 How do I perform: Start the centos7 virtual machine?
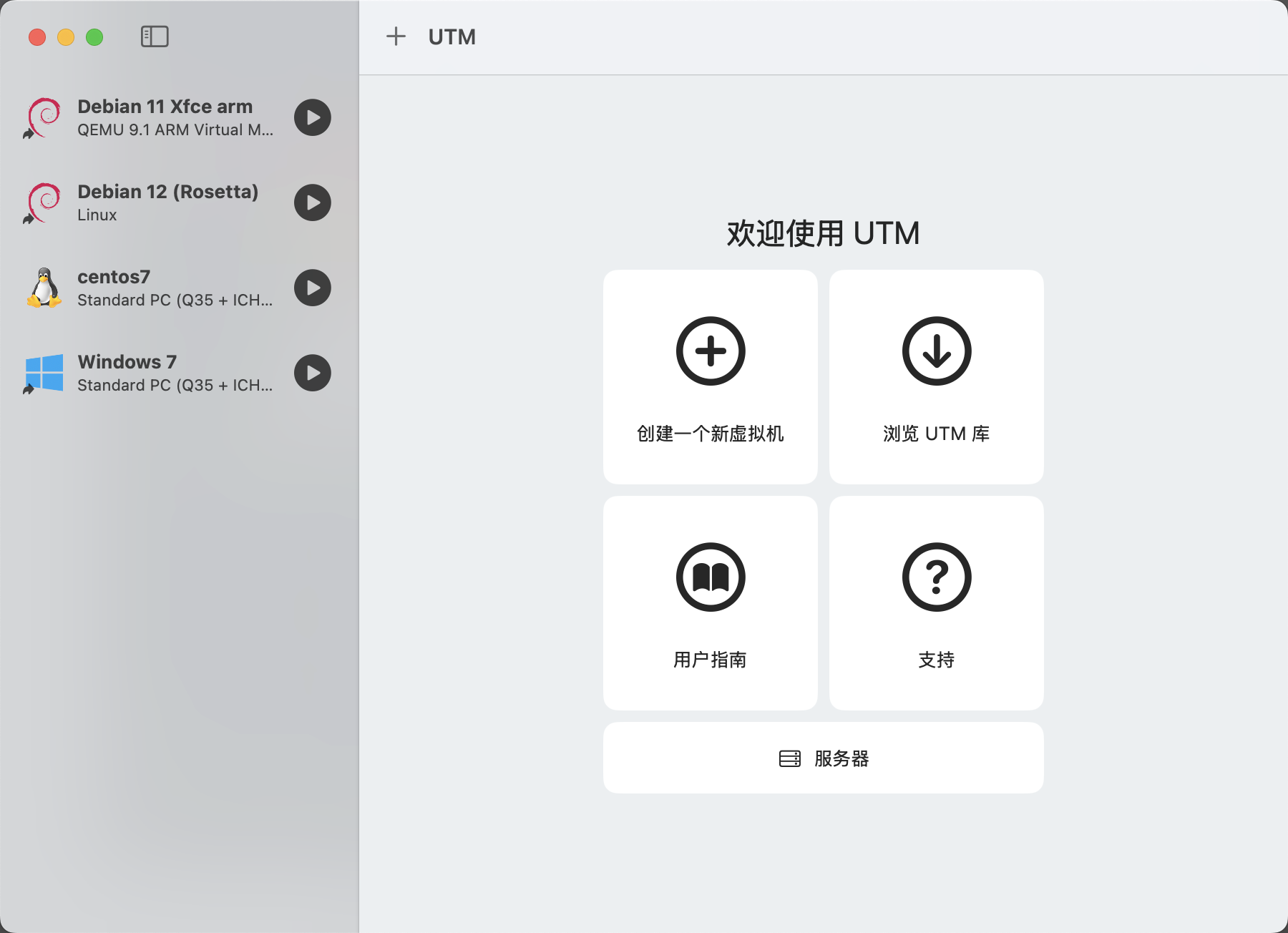pyautogui.click(x=313, y=288)
